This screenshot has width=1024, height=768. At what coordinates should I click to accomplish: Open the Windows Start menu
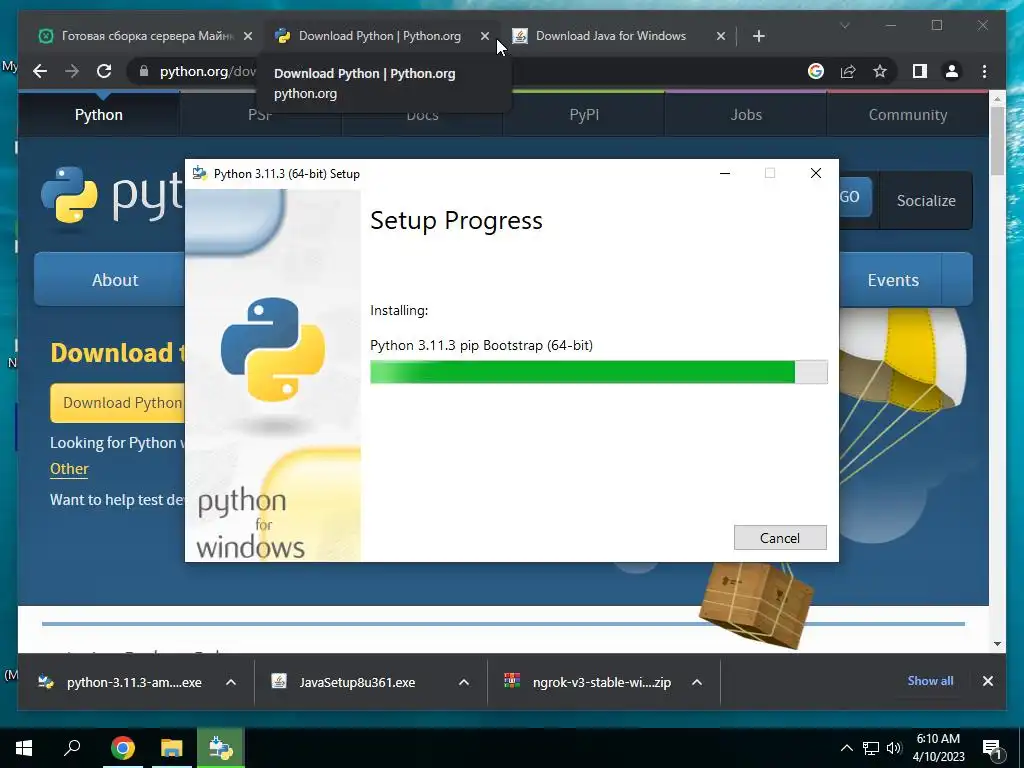tap(24, 748)
